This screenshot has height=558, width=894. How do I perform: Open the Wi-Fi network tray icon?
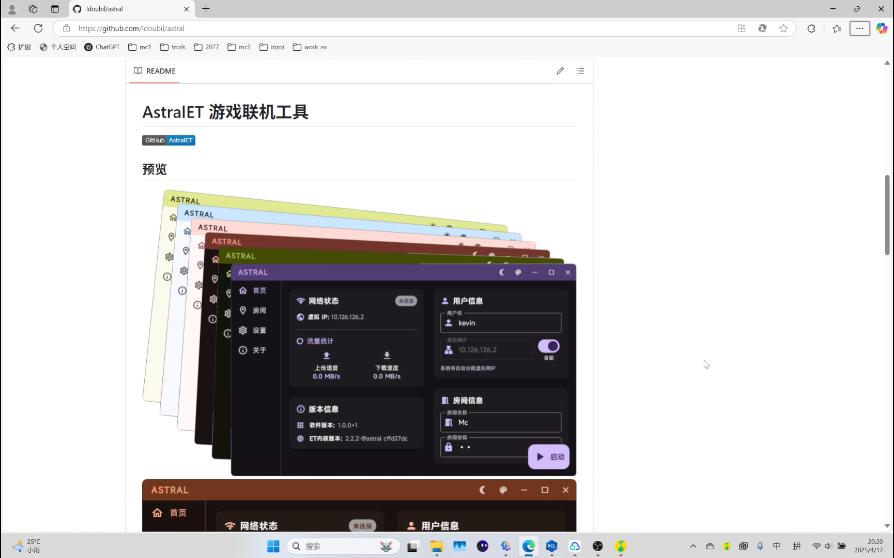[816, 546]
